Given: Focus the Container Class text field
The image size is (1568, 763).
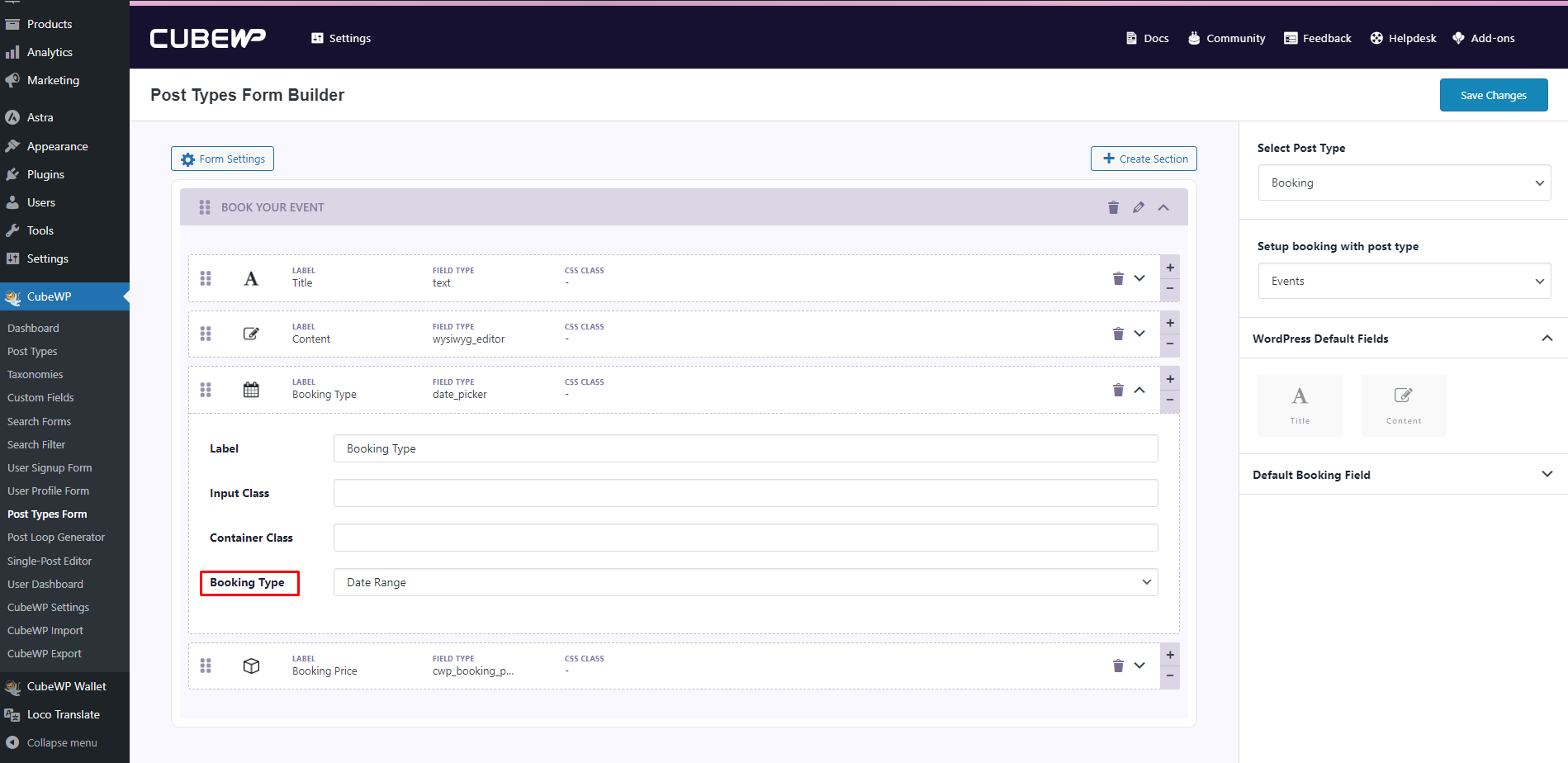Looking at the screenshot, I should (746, 538).
